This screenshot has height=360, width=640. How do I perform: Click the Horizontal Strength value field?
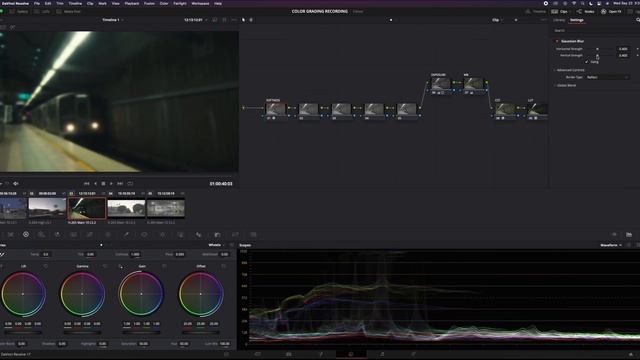[x=623, y=49]
